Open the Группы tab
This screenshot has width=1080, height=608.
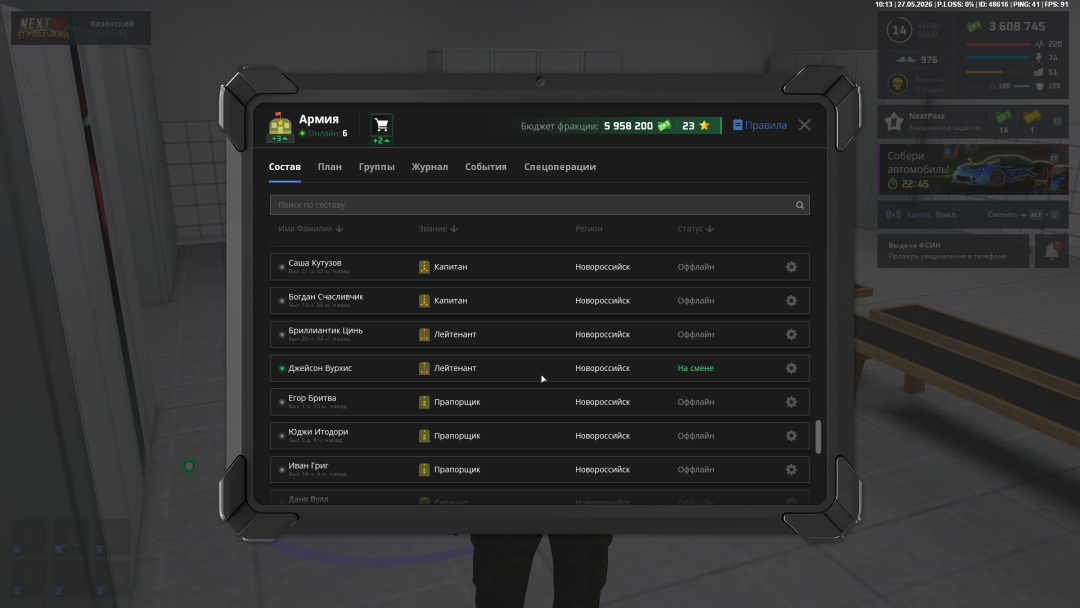coord(376,167)
